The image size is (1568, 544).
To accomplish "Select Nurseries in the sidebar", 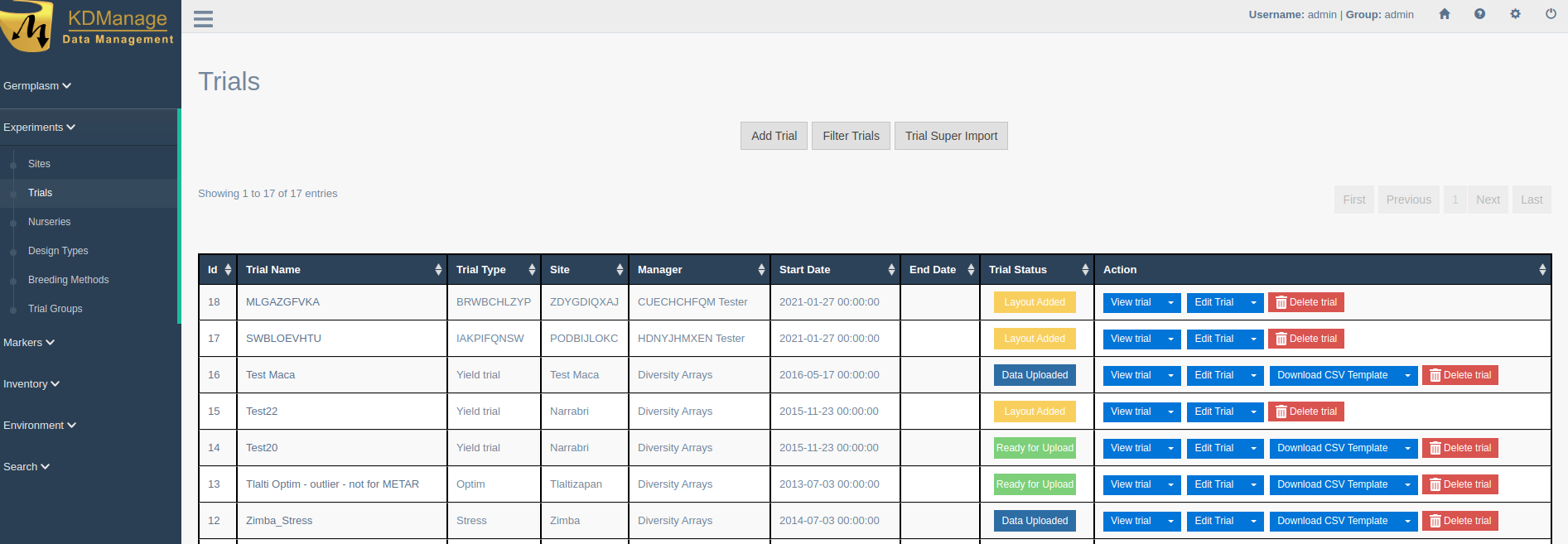I will pyautogui.click(x=49, y=222).
